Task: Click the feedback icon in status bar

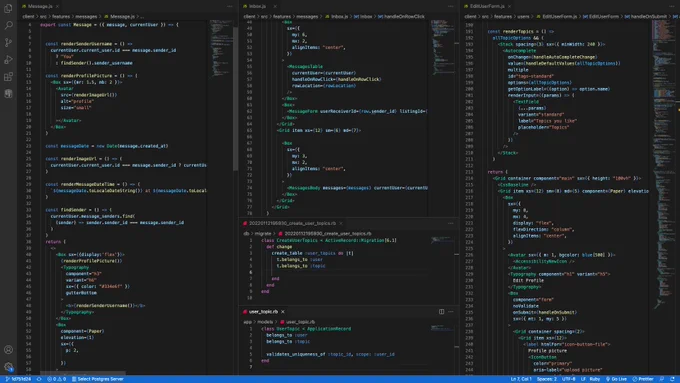Action: (x=662, y=379)
